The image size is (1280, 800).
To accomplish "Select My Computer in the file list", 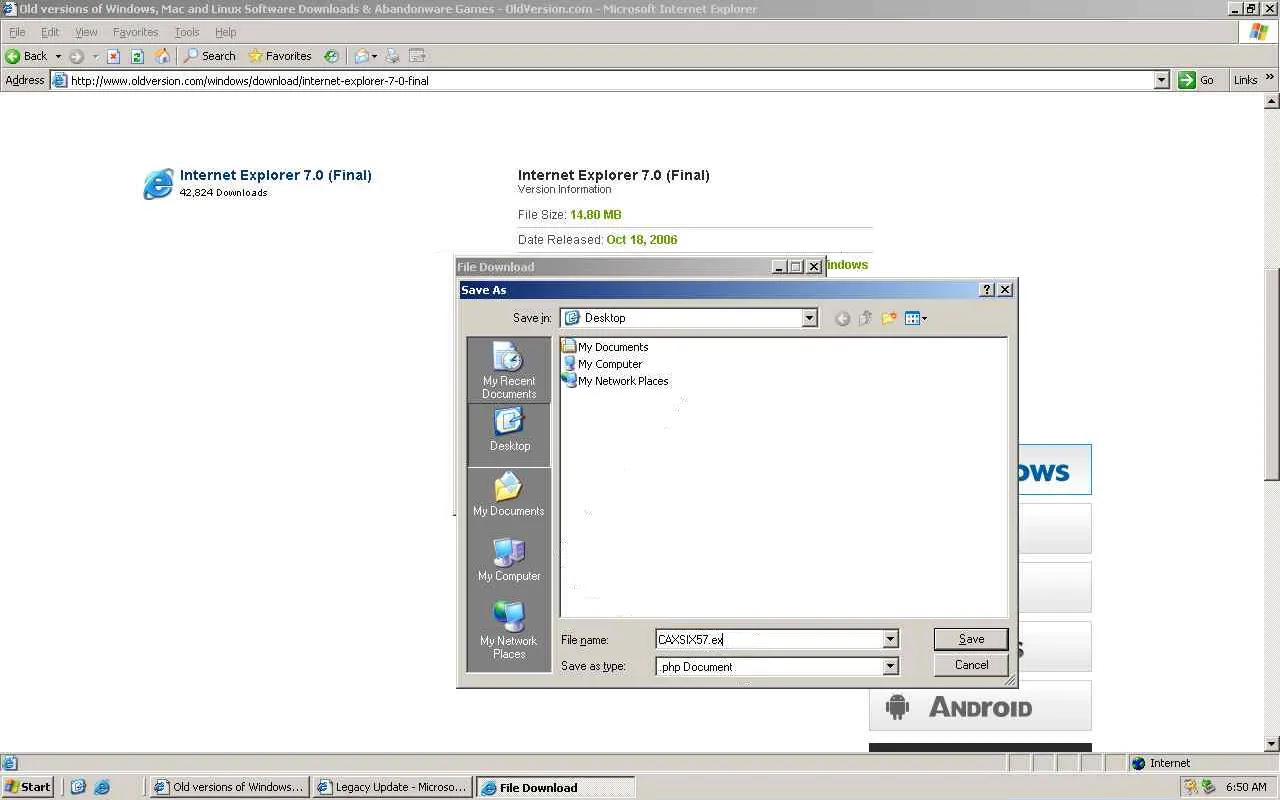I will [x=602, y=364].
